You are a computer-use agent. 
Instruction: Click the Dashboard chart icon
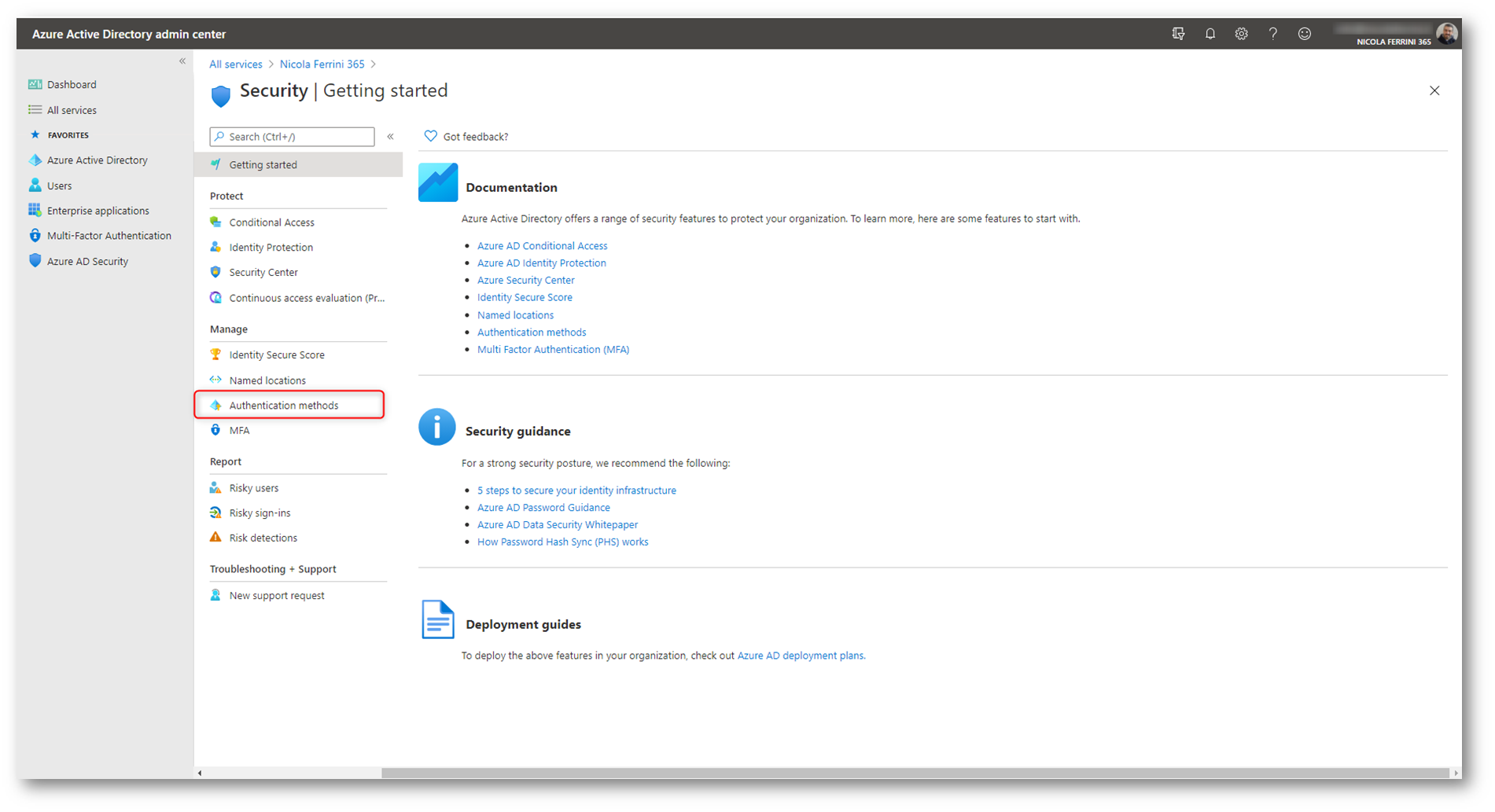point(35,84)
